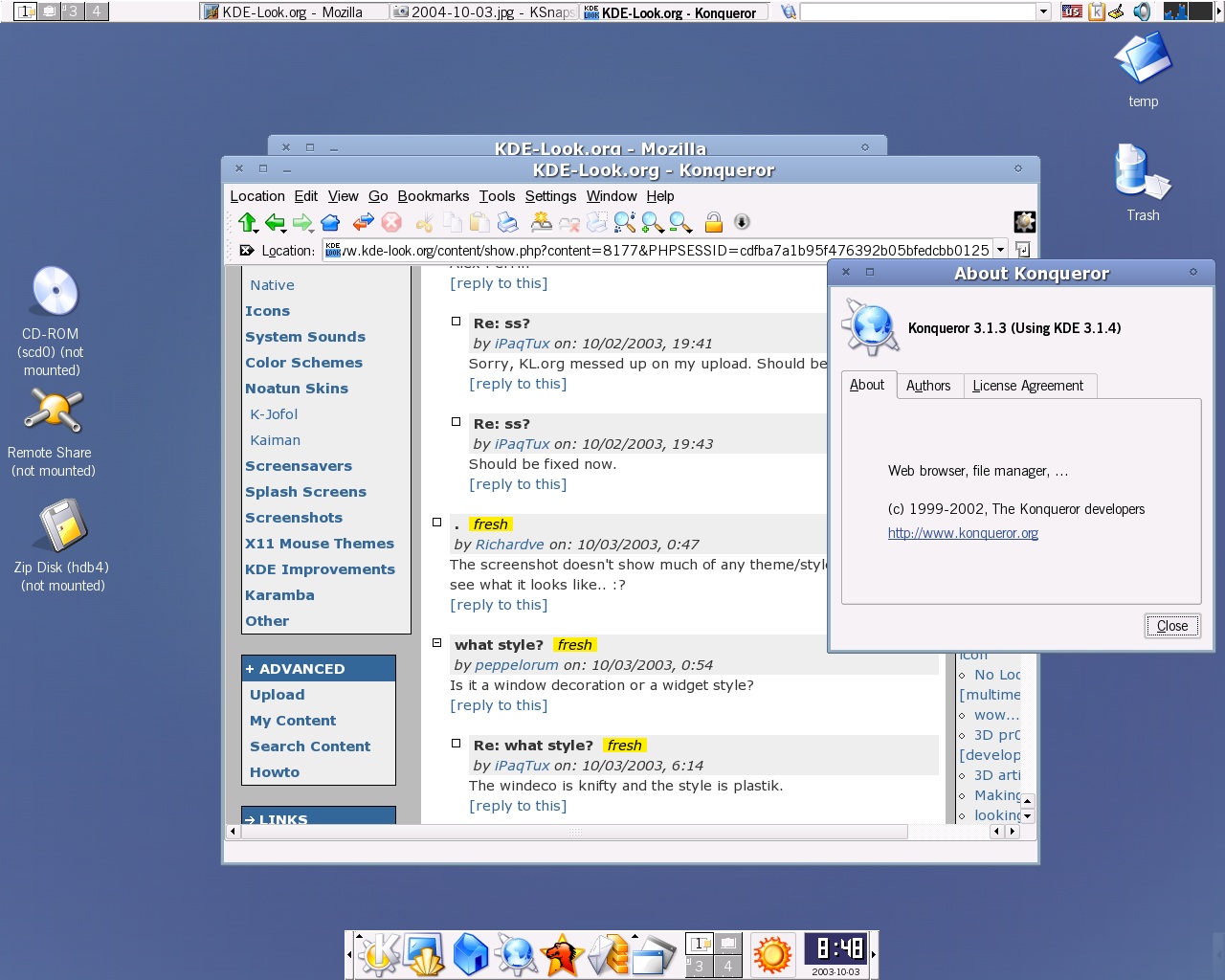This screenshot has height=980, width=1225.
Task: Click the Remote Share desktop icon
Action: [54, 412]
